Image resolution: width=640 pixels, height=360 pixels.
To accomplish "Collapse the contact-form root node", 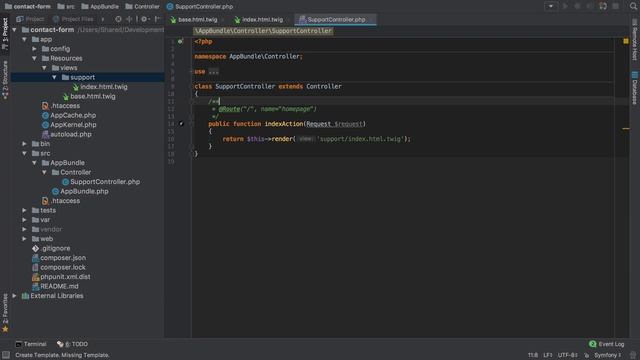I will coord(15,30).
